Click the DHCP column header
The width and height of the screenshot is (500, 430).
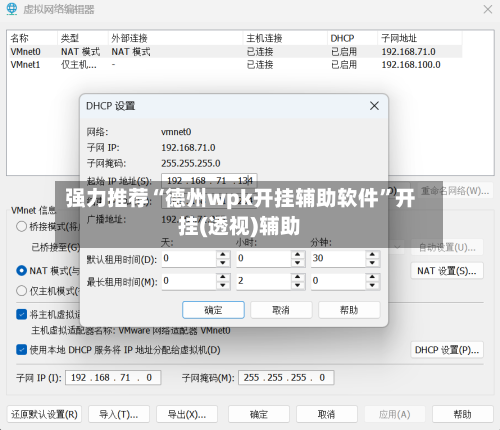(353, 38)
